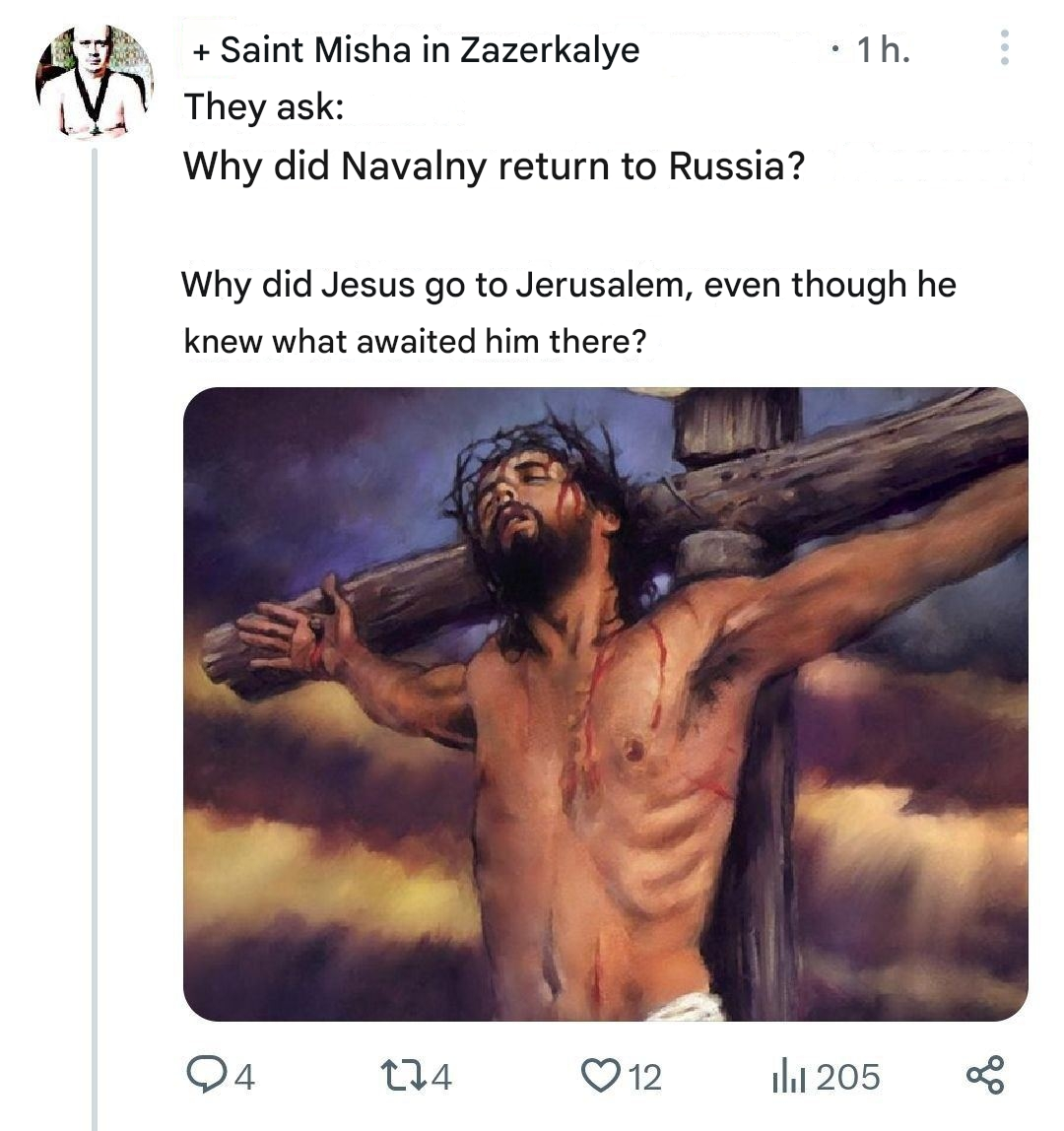This screenshot has width=1064, height=1131.
Task: Like the tweet with the heart icon
Action: tap(599, 1075)
